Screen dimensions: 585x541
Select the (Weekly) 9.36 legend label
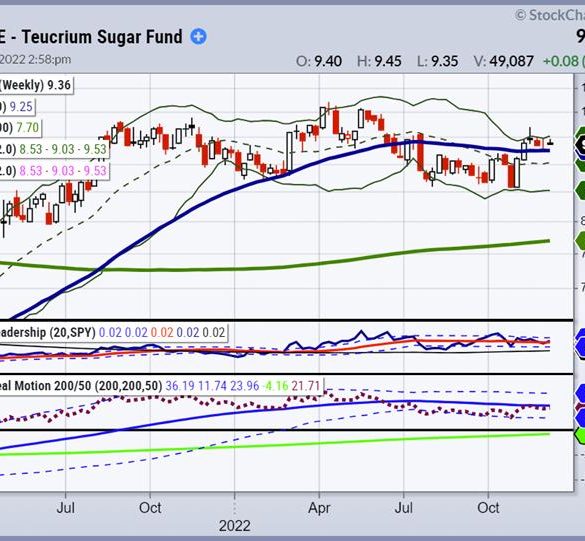click(x=35, y=85)
